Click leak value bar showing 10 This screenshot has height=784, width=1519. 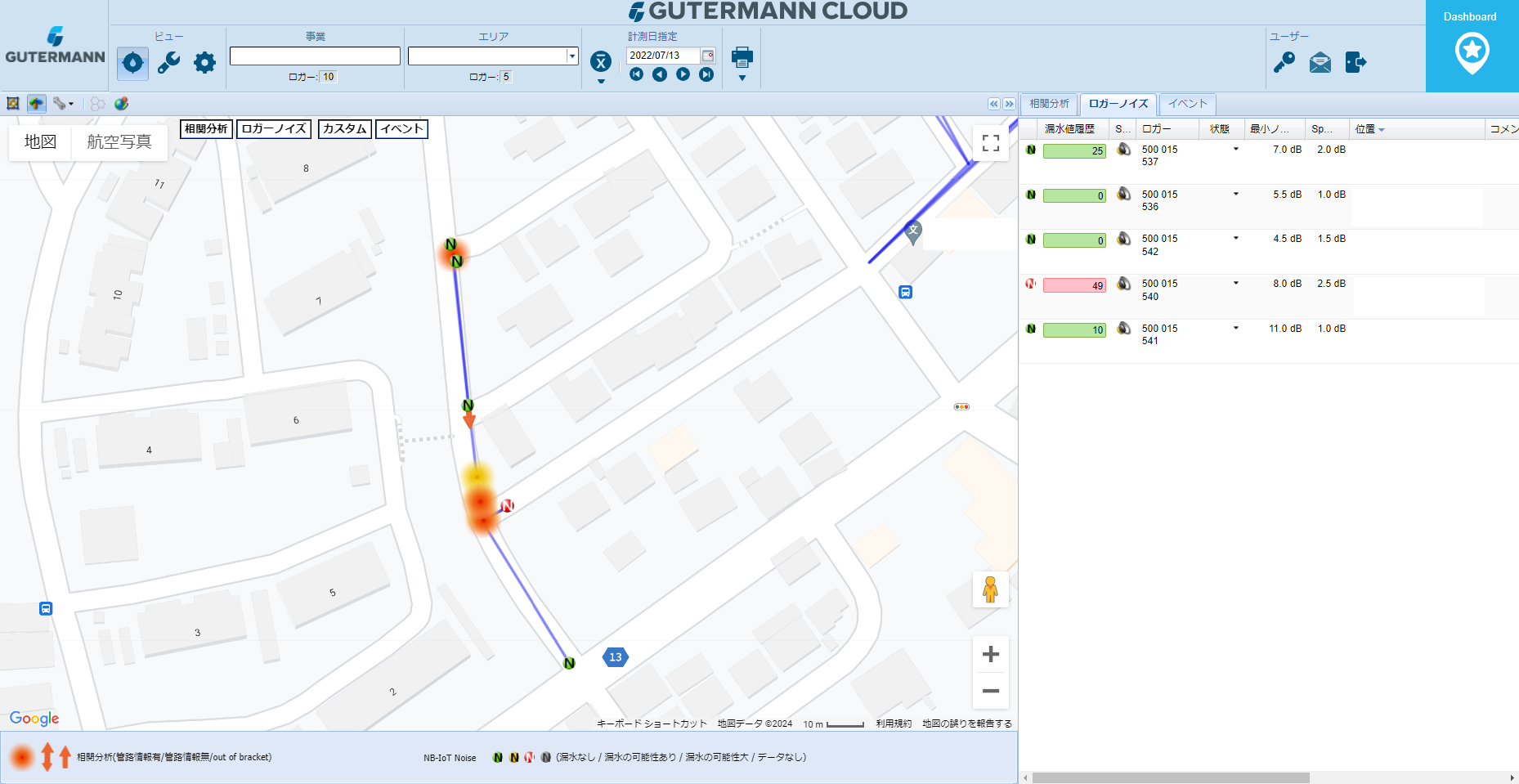[x=1074, y=330]
